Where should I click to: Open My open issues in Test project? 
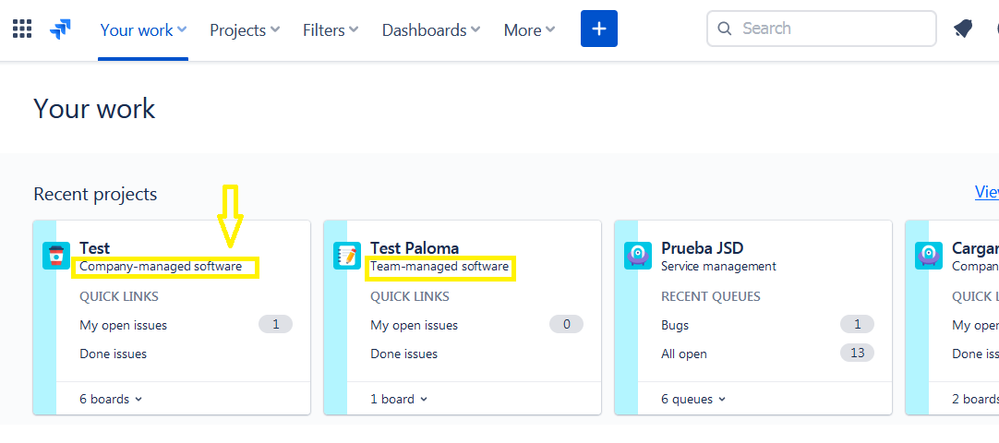coord(123,325)
